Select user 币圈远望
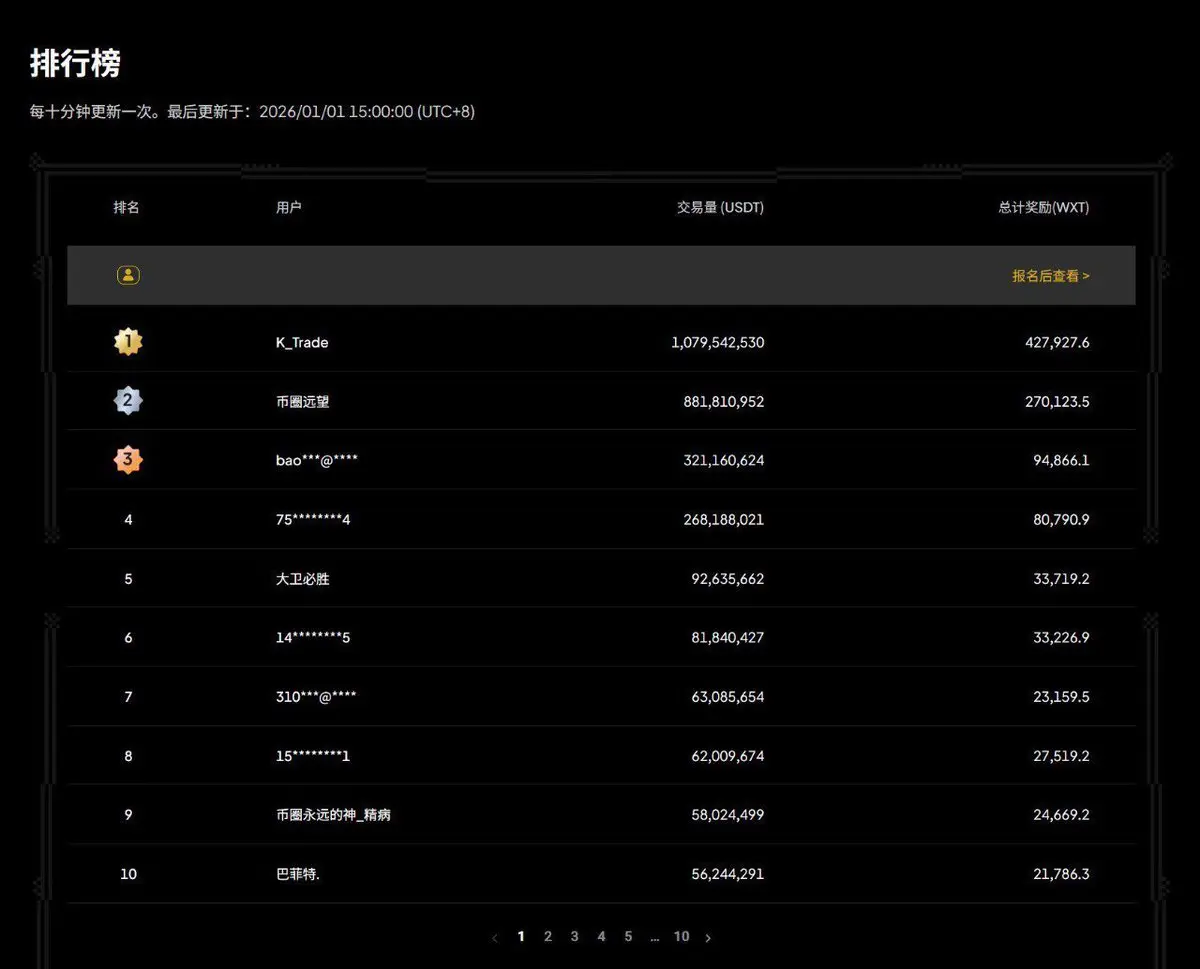 click(x=302, y=401)
